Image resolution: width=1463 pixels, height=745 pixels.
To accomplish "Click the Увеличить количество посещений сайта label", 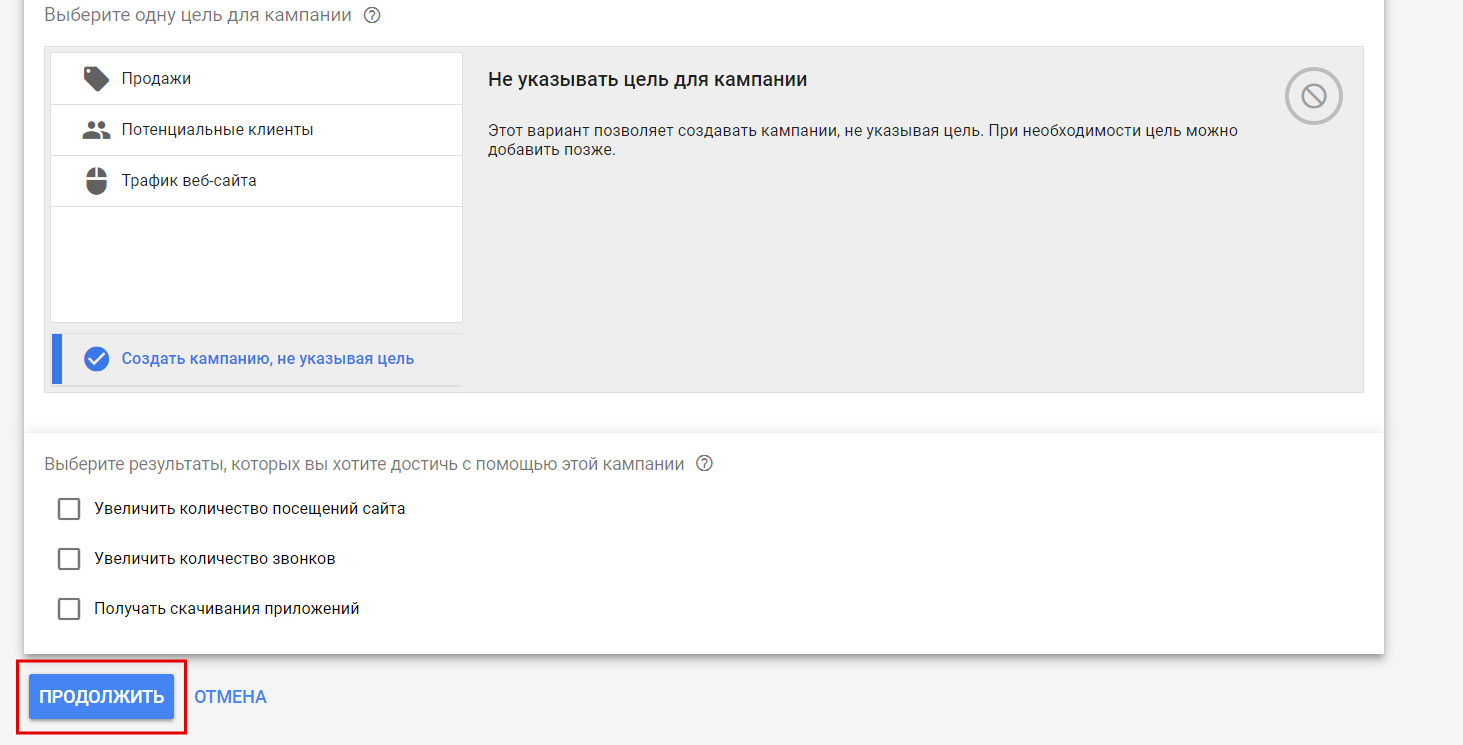I will (x=249, y=509).
